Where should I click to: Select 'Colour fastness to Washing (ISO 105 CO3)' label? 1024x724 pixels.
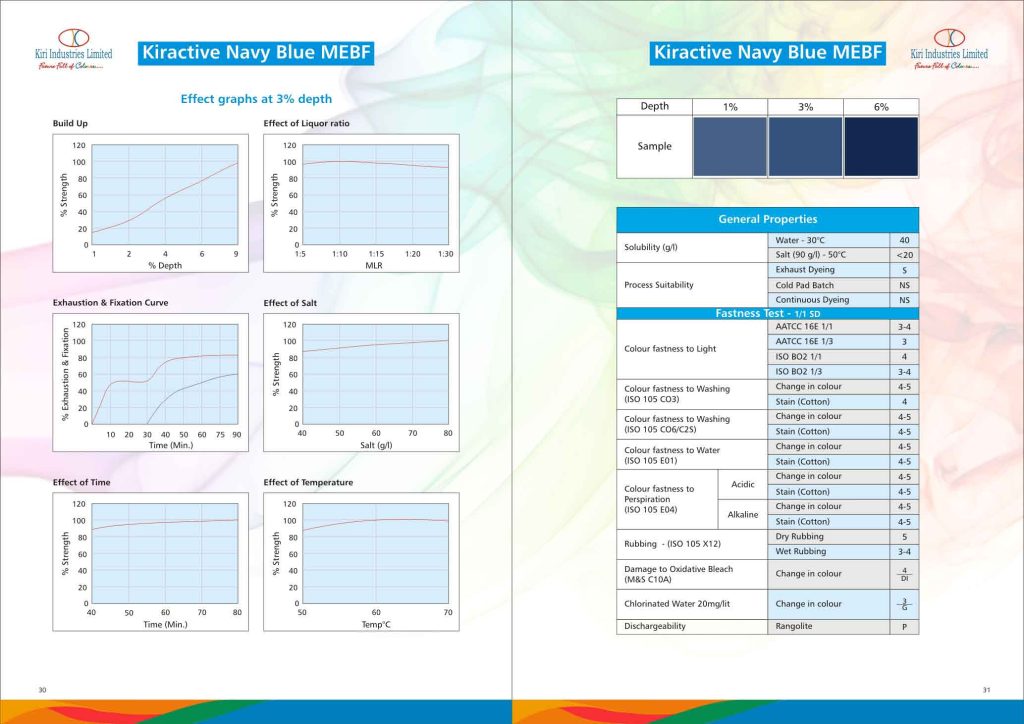point(692,394)
